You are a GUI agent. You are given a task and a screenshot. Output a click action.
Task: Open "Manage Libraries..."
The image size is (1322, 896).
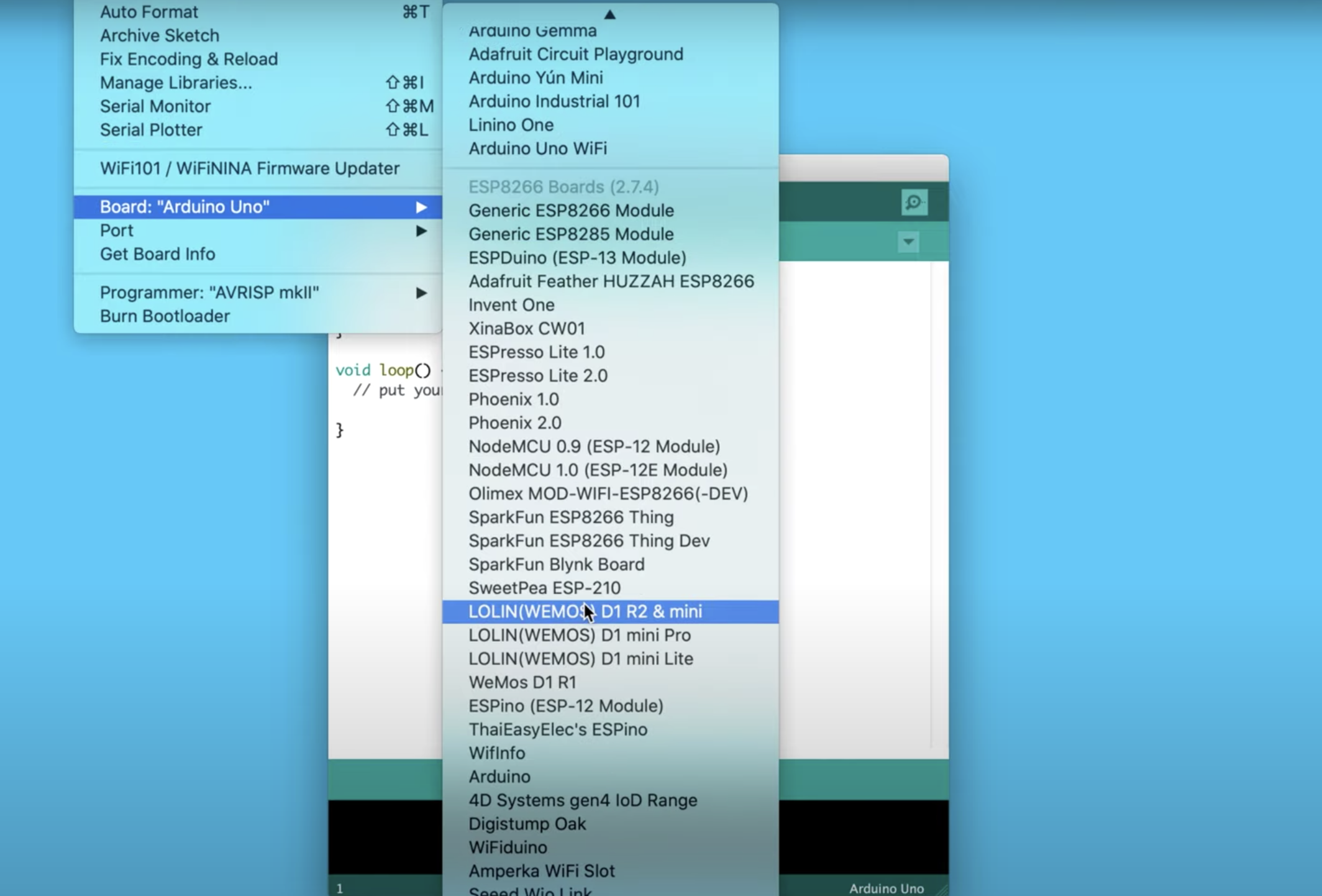[x=176, y=83]
